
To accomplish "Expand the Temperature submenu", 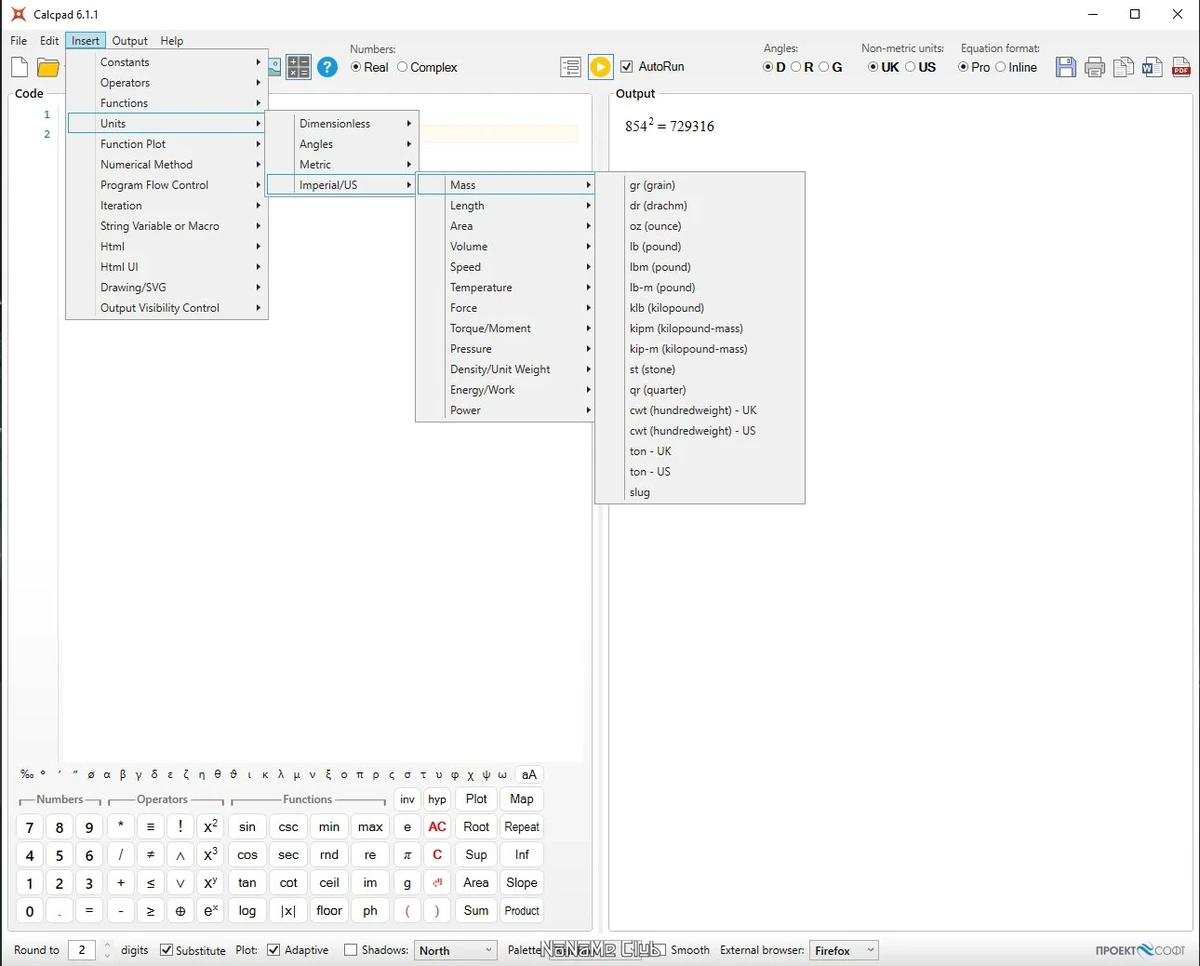I will point(505,287).
